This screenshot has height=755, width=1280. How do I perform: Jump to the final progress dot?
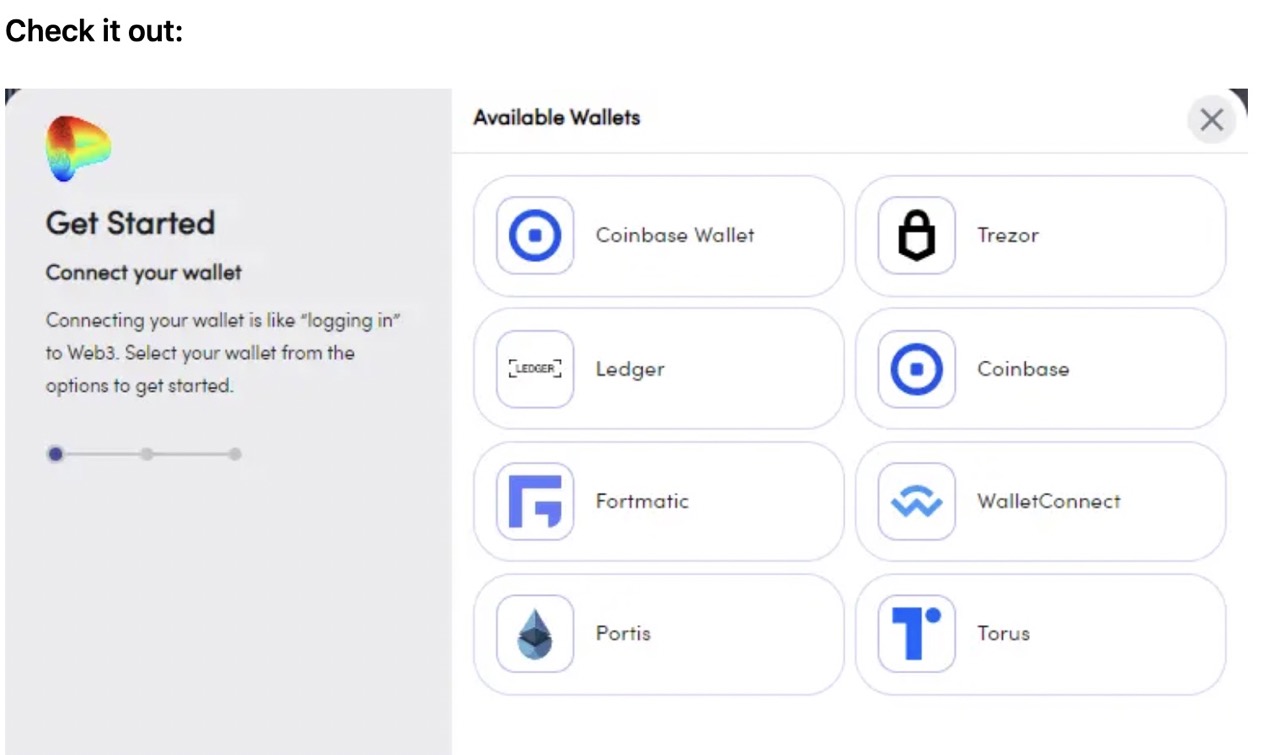234,453
